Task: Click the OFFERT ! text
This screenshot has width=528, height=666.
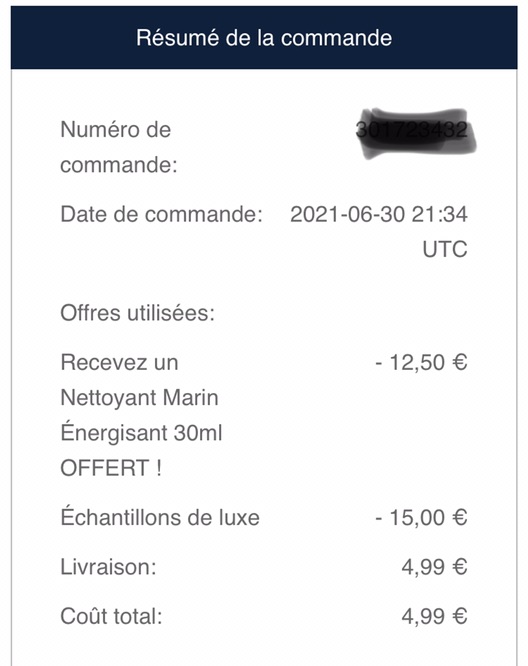Action: 111,468
